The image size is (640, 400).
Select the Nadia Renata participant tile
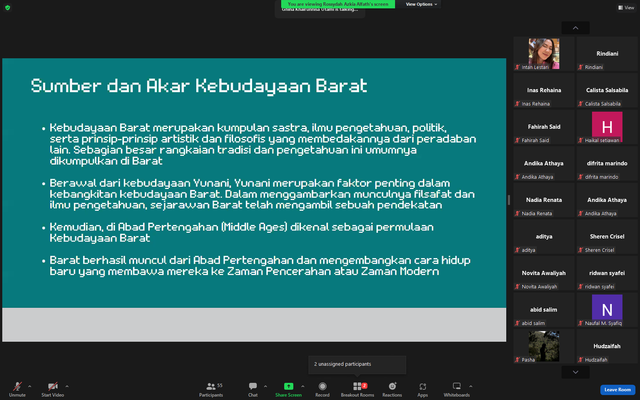click(544, 200)
